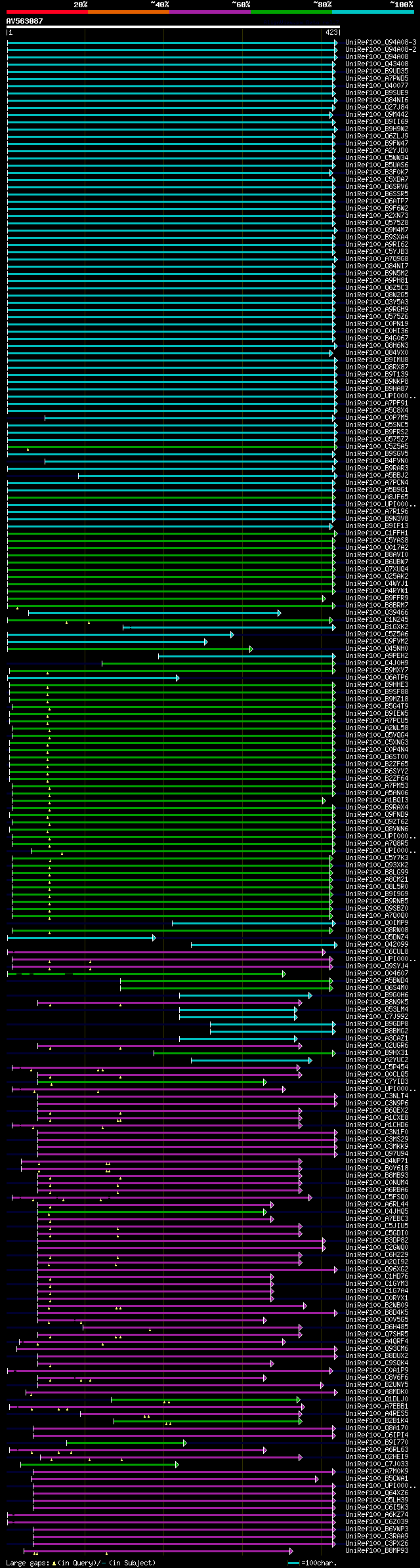This screenshot has width=420, height=1568.
Task: Select hit UniRef100_B9HHE3
Action: pos(377,685)
